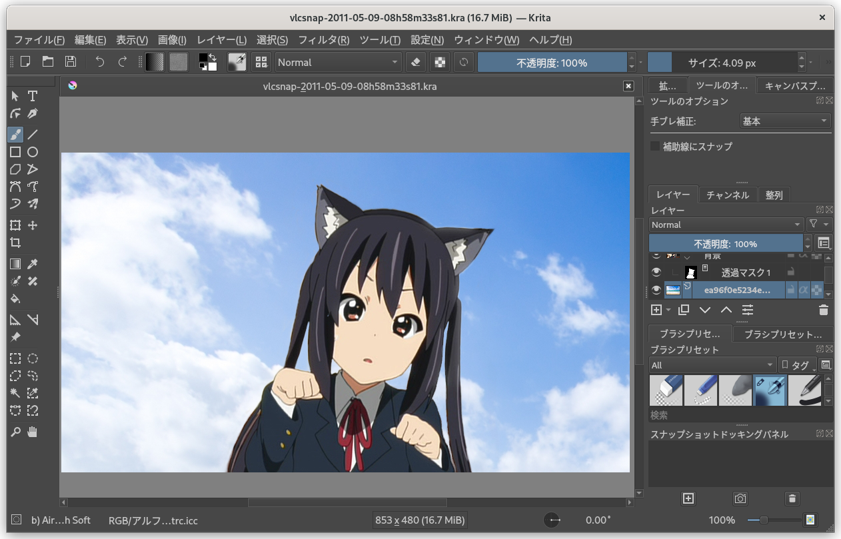Select the Zoom magnifier tool
841x539 pixels.
[15, 432]
